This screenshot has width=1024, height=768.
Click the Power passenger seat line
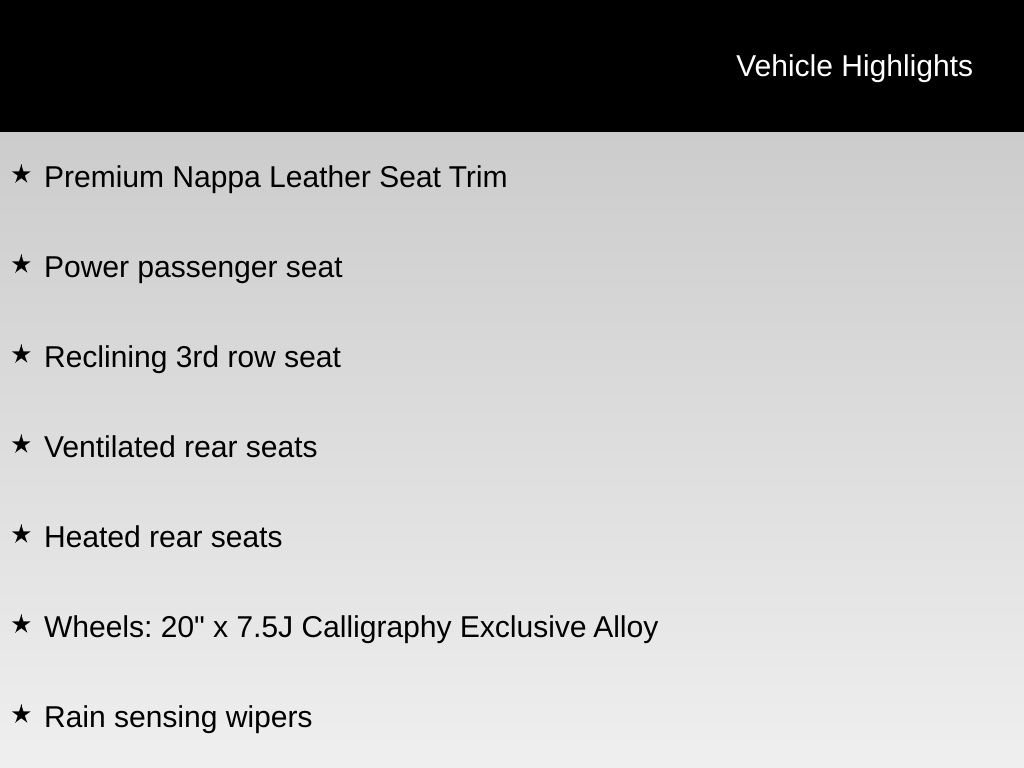[x=193, y=267]
